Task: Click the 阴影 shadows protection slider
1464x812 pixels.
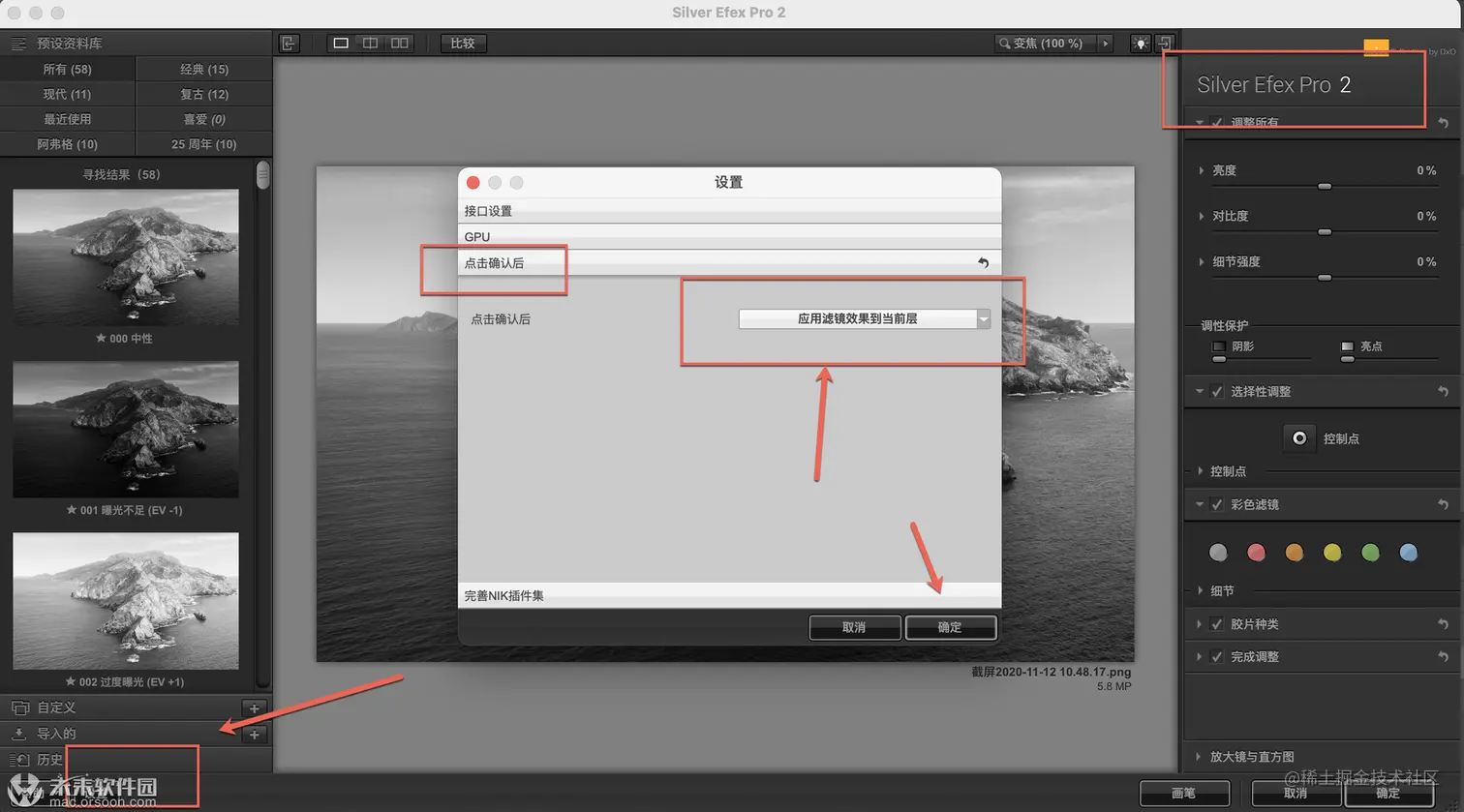Action: click(x=1219, y=359)
